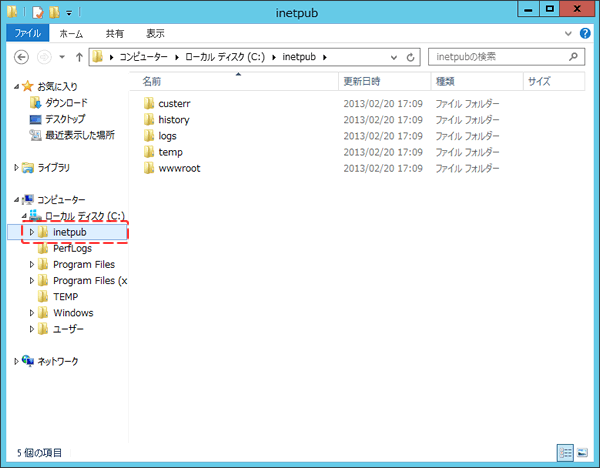This screenshot has height=468, width=600.
Task: Select the history folder icon
Action: [149, 119]
